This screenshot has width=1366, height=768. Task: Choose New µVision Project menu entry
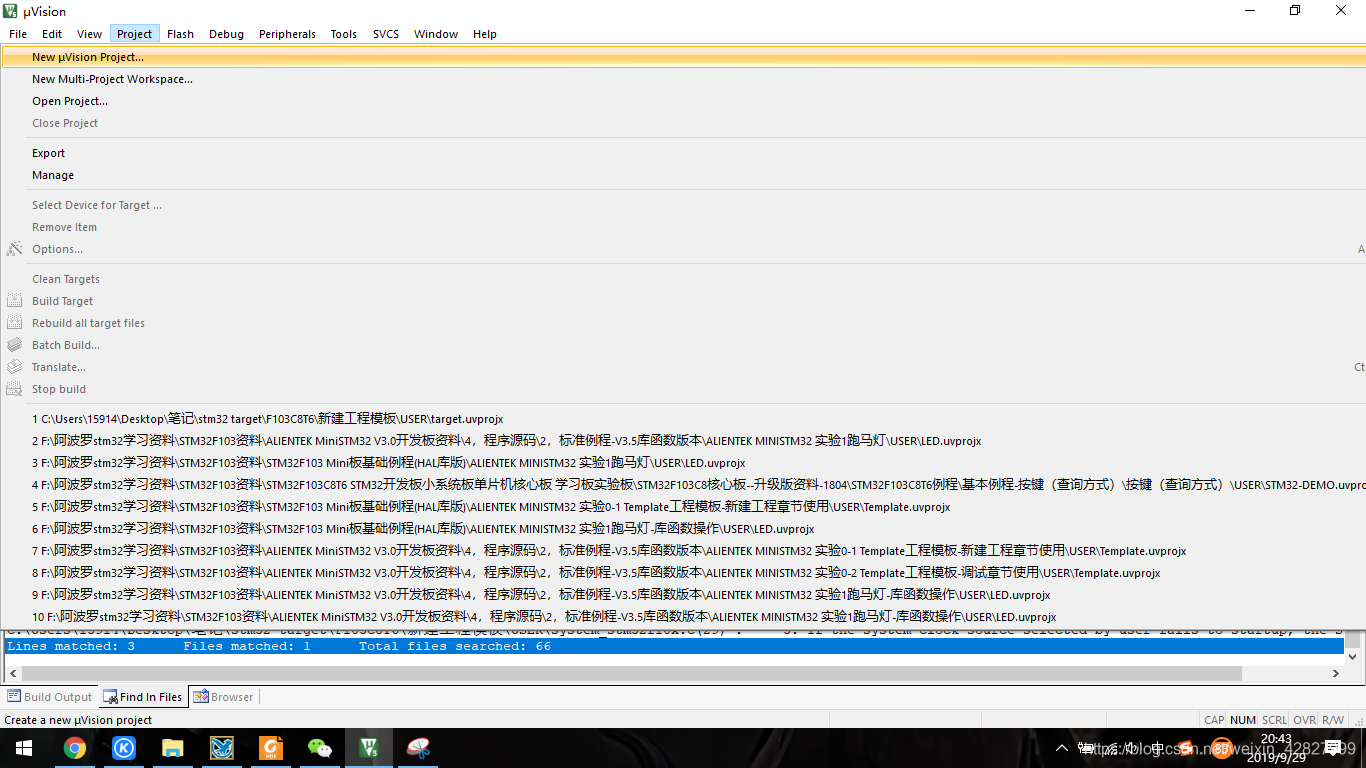[683, 57]
